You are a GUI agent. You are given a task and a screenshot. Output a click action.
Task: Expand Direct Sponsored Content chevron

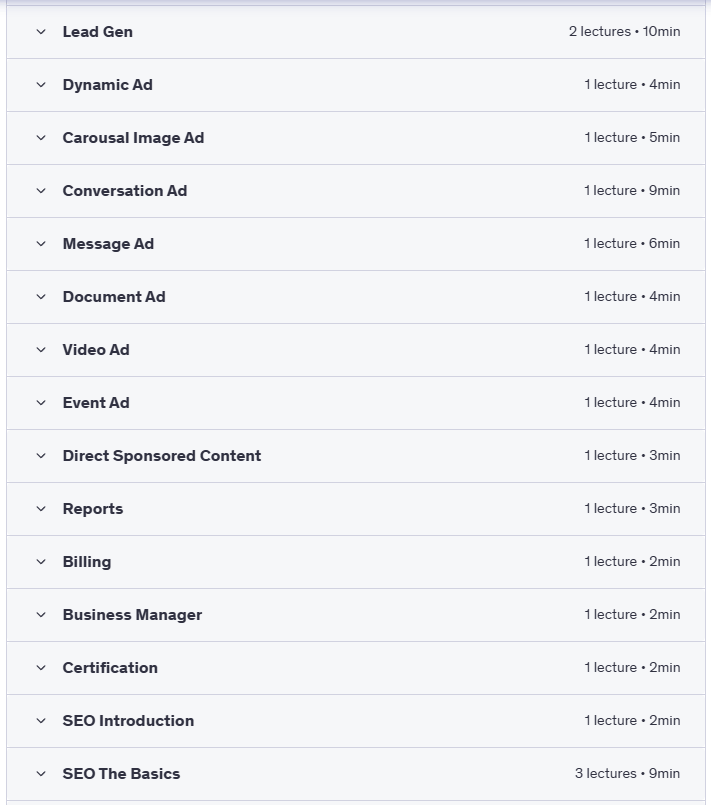click(x=41, y=456)
